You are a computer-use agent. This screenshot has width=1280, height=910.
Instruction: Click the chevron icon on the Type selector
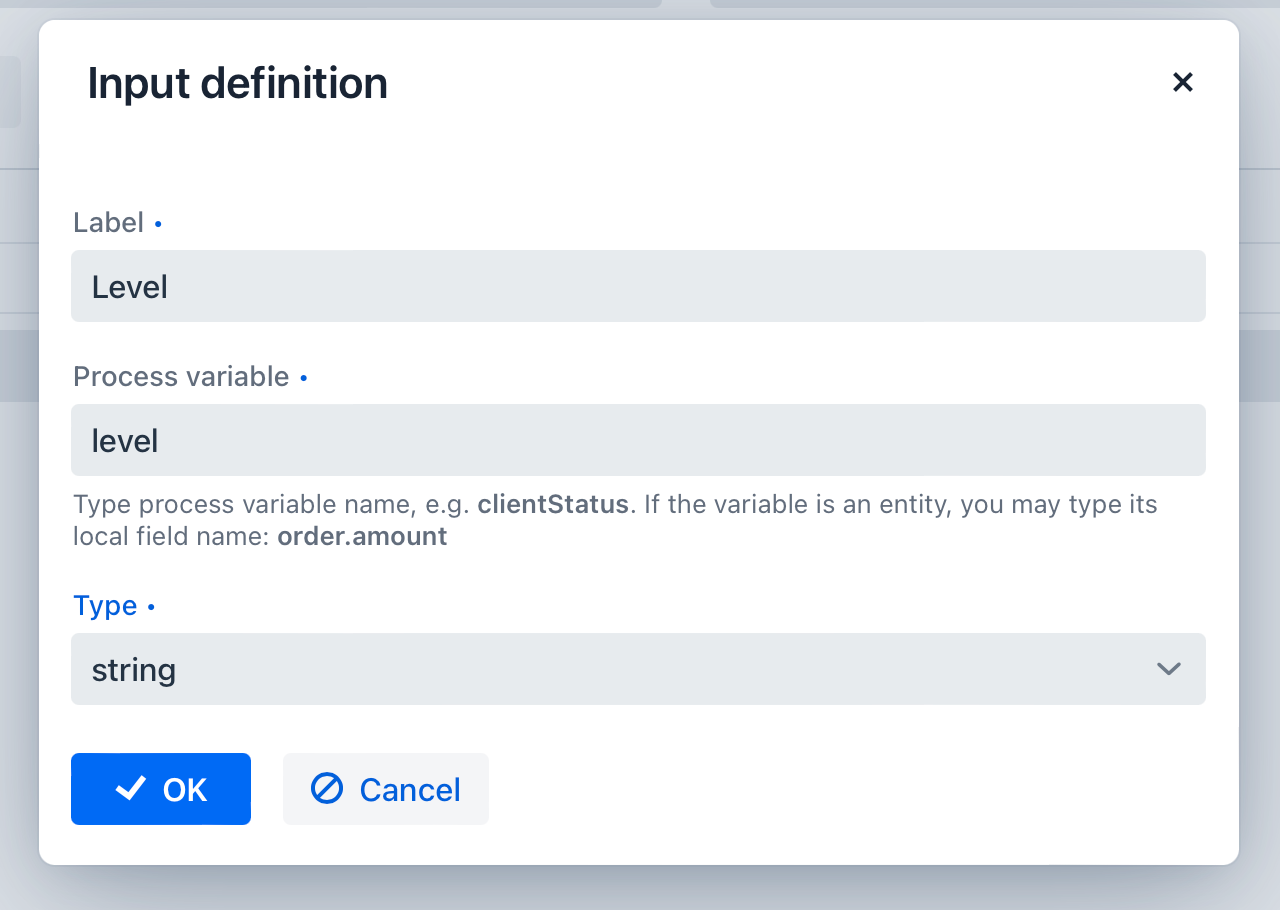click(1168, 669)
